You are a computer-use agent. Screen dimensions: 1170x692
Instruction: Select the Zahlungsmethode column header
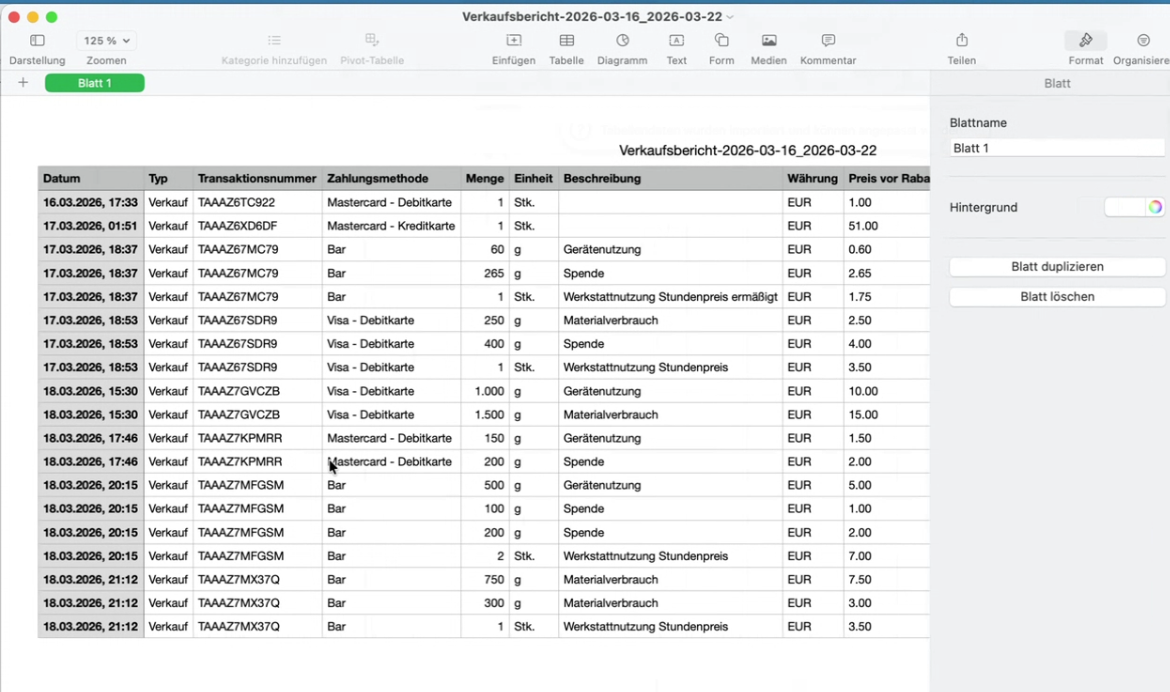(x=392, y=178)
